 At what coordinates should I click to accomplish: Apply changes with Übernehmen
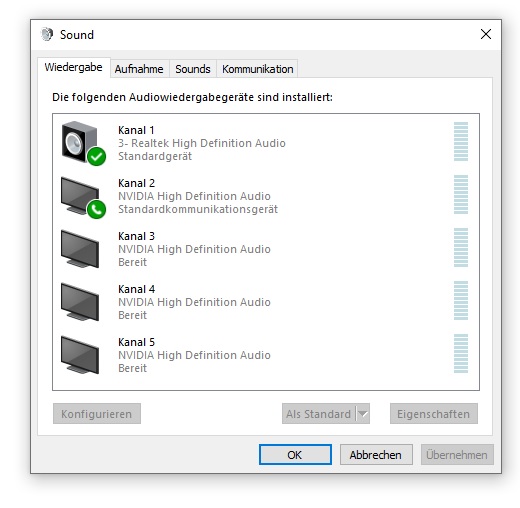(457, 454)
